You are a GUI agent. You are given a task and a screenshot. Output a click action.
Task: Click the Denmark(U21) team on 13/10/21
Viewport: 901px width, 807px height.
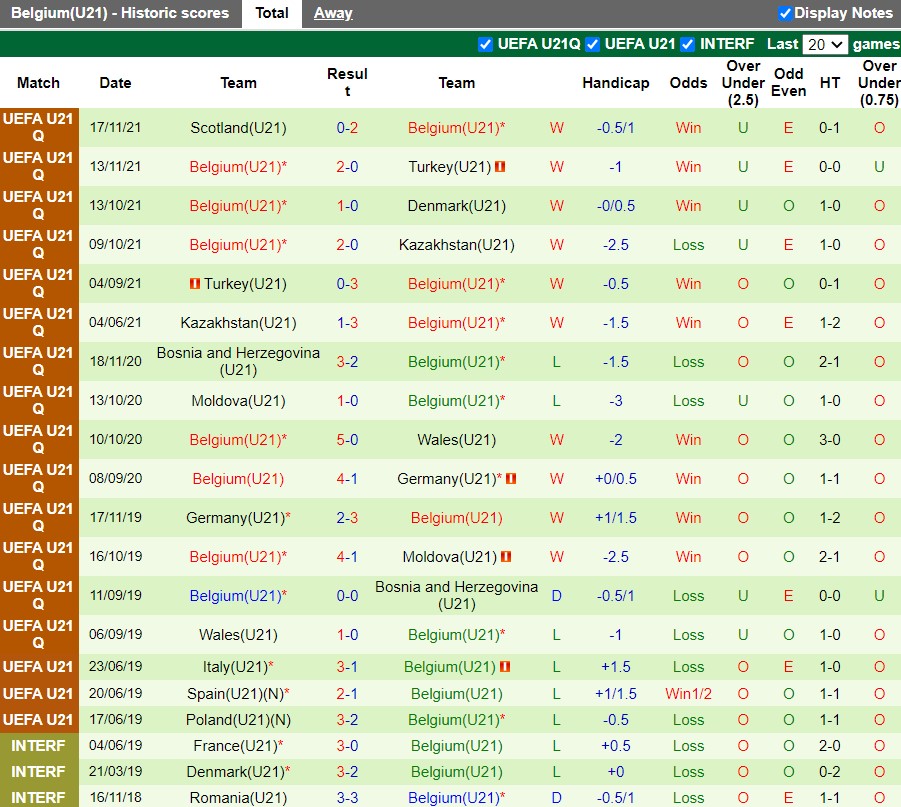coord(456,206)
